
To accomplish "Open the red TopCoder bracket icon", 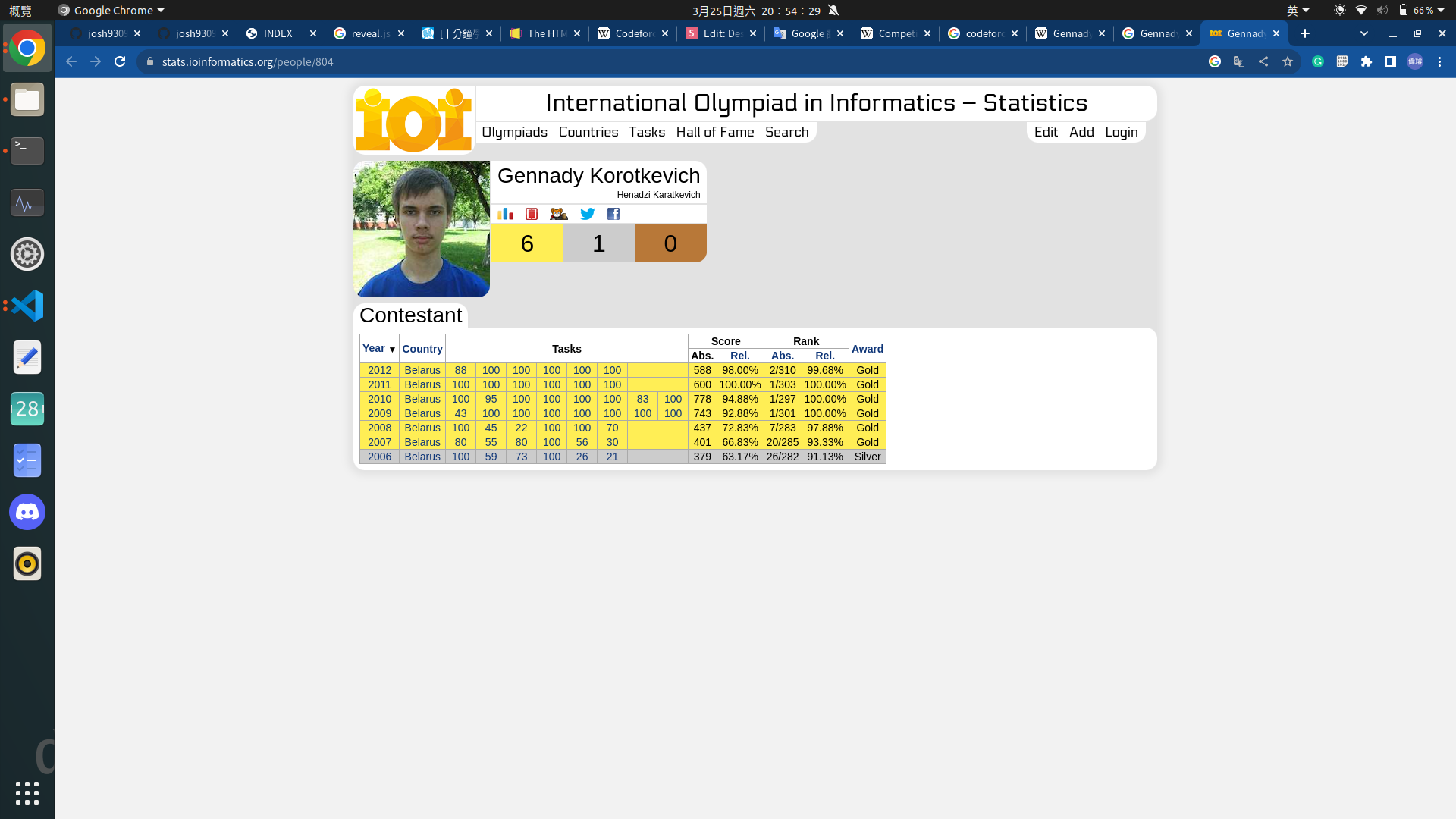I will pyautogui.click(x=532, y=214).
